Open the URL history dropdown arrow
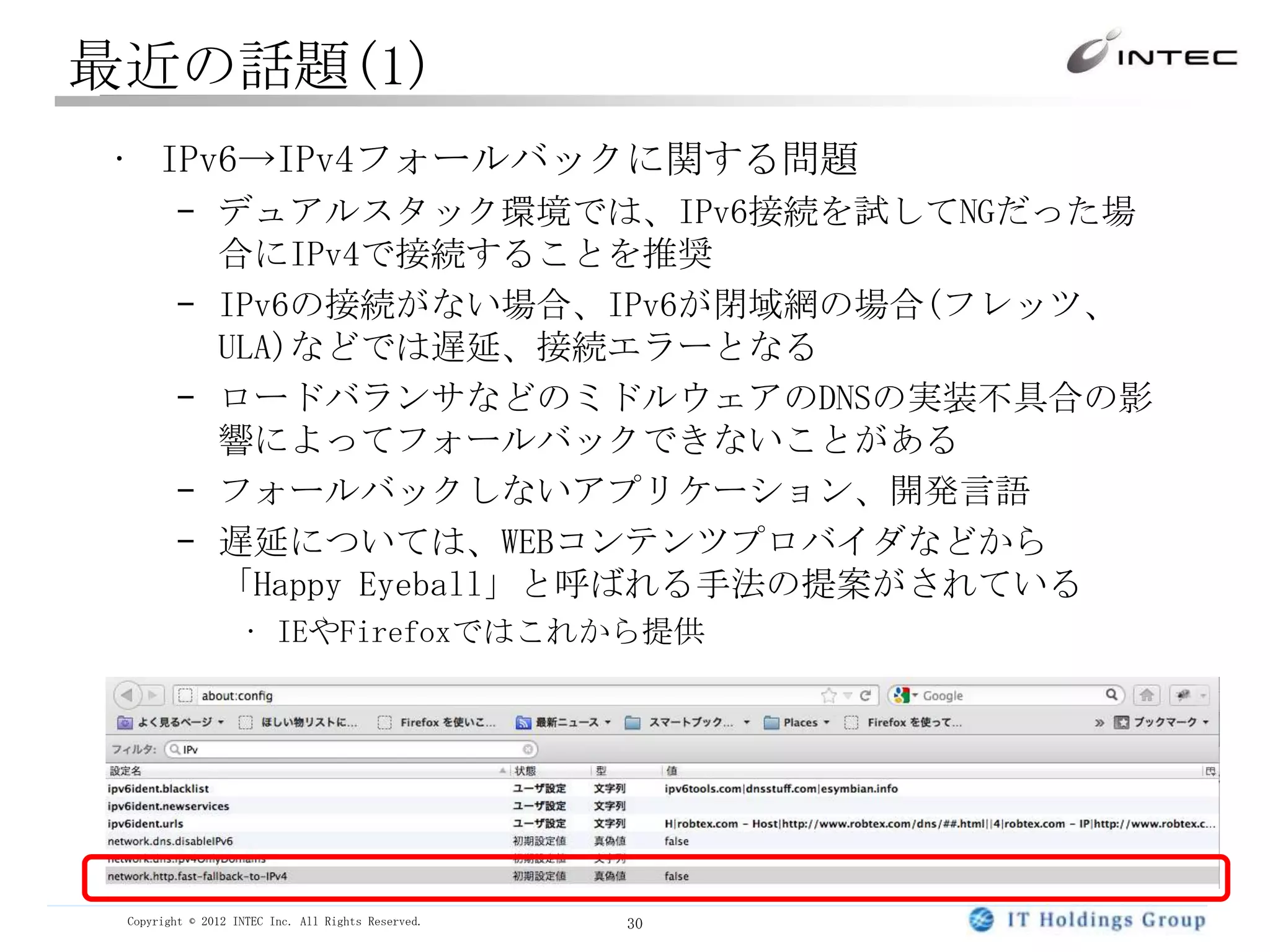This screenshot has width=1270, height=952. point(848,696)
